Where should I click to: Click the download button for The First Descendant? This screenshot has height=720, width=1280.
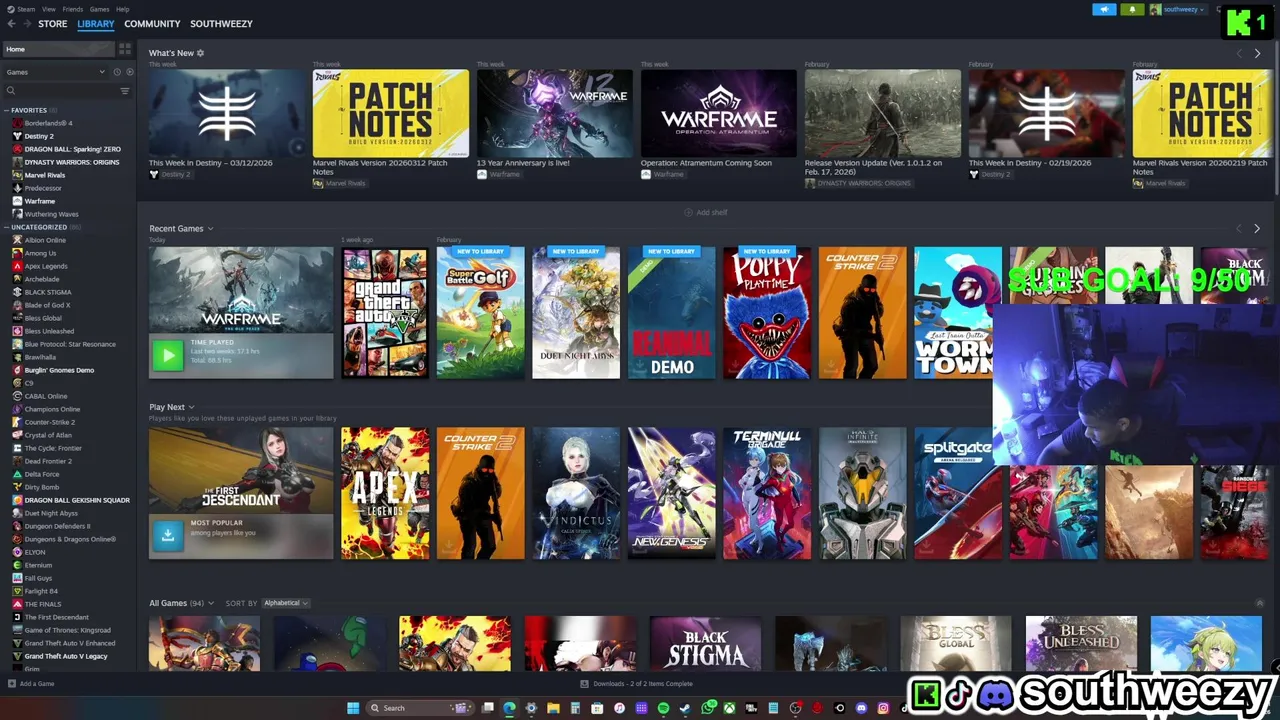168,535
